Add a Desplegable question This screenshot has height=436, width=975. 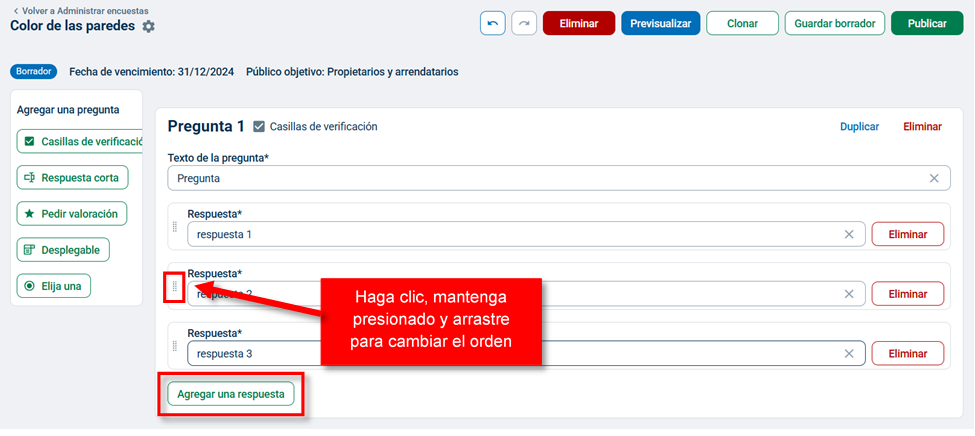click(x=63, y=249)
